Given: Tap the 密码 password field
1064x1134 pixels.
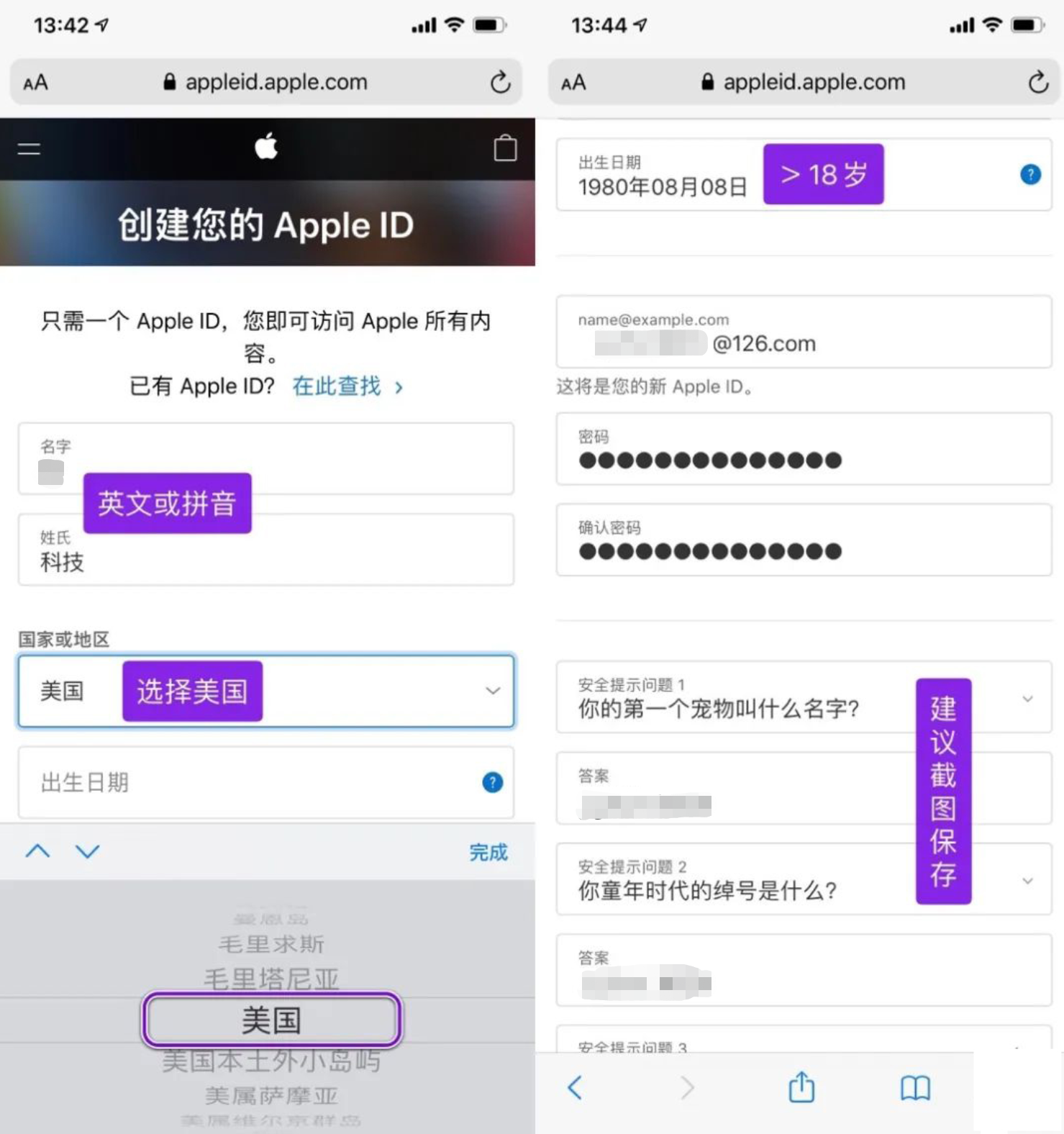Looking at the screenshot, I should (x=804, y=449).
